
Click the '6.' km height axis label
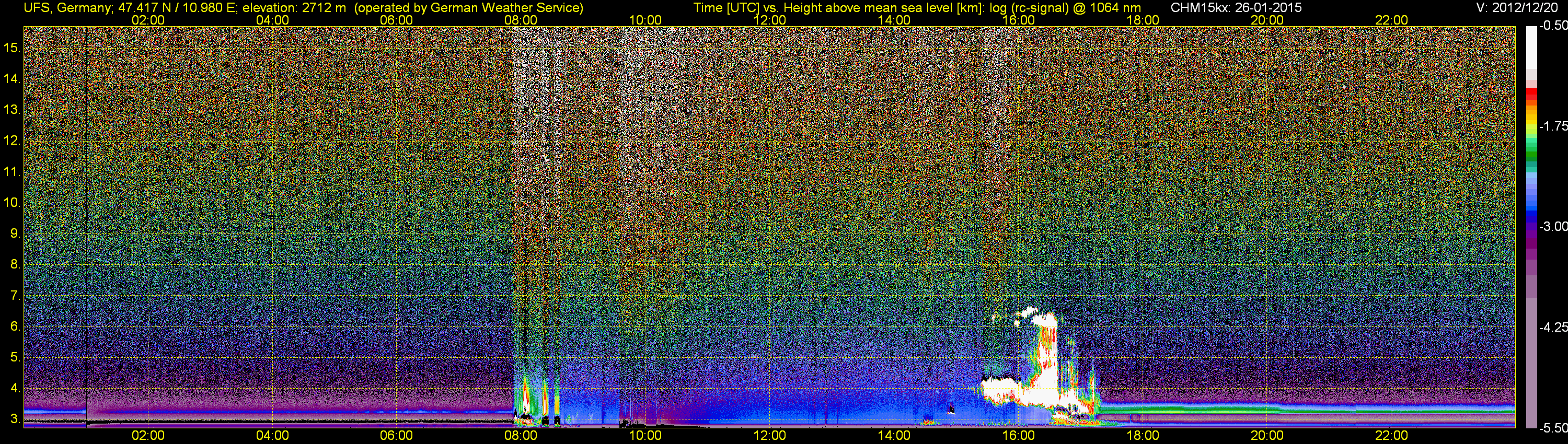pyautogui.click(x=15, y=326)
